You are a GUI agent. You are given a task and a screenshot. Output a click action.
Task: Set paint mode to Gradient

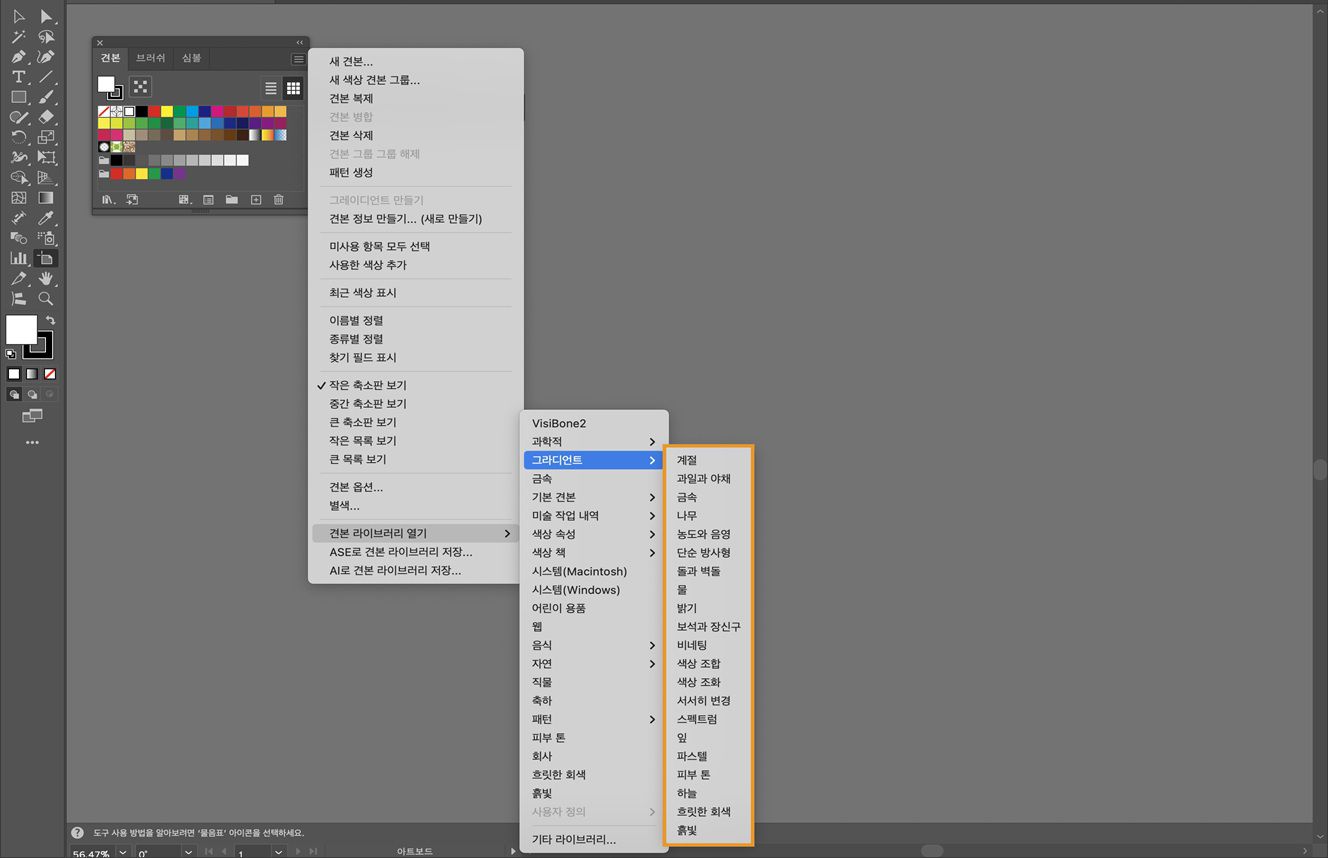coord(32,374)
